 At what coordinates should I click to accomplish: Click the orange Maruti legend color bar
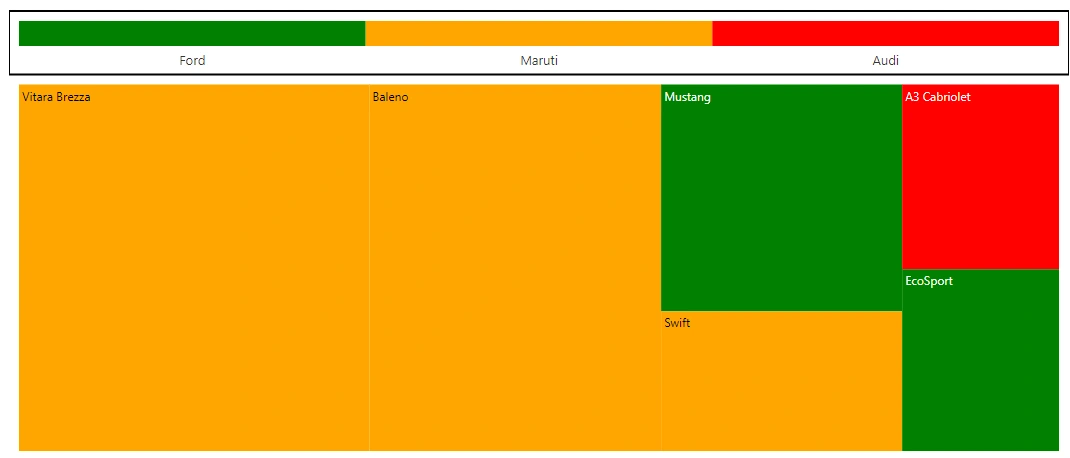click(x=538, y=33)
